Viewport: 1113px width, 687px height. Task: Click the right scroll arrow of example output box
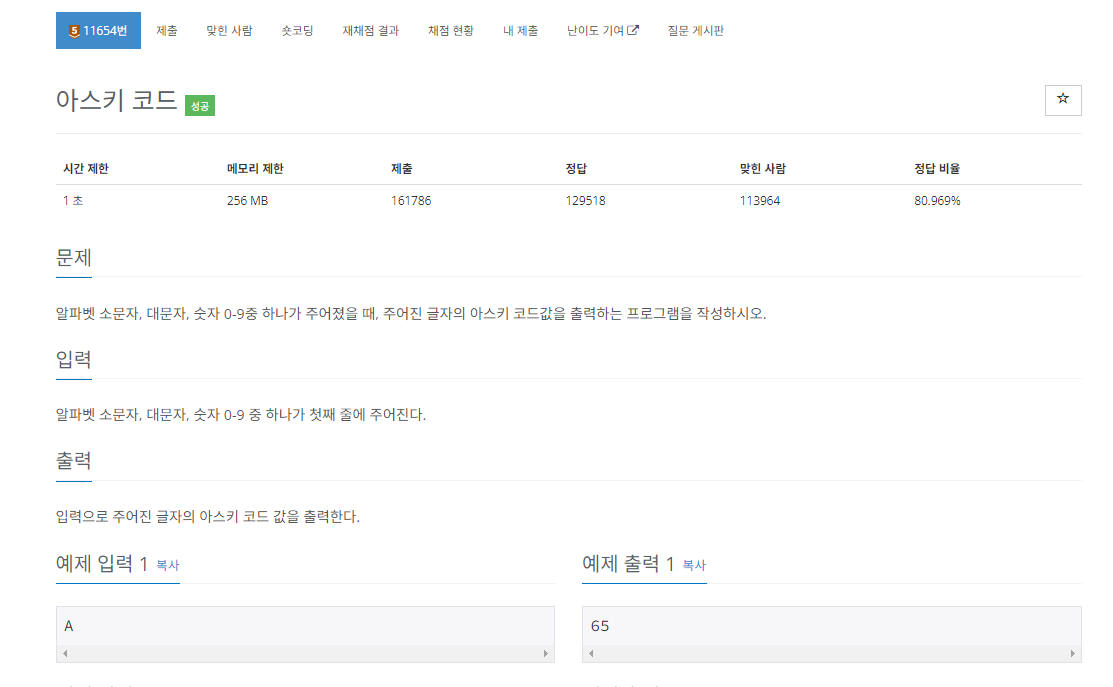[1072, 654]
